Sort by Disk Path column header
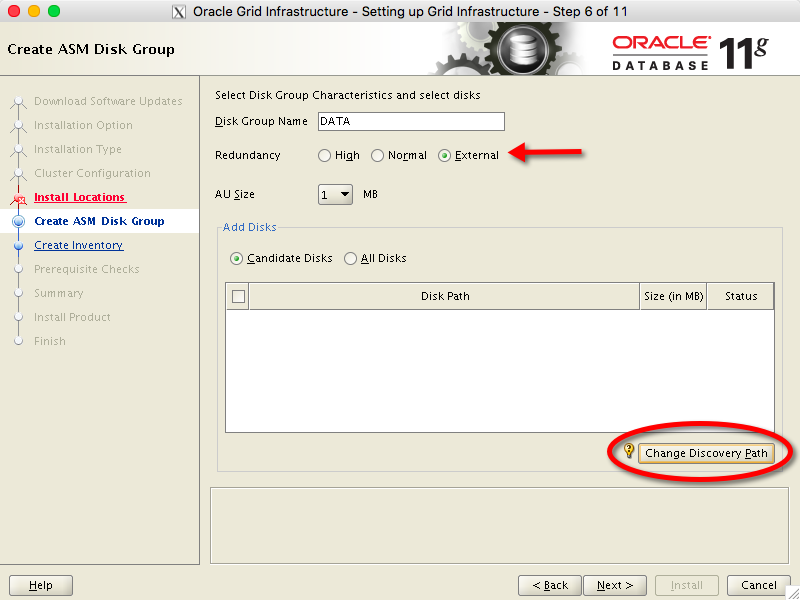The image size is (800, 600). pos(445,296)
